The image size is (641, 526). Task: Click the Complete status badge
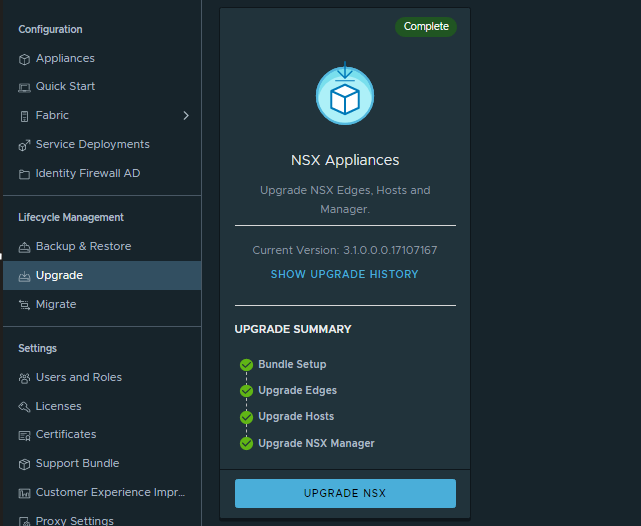click(426, 27)
